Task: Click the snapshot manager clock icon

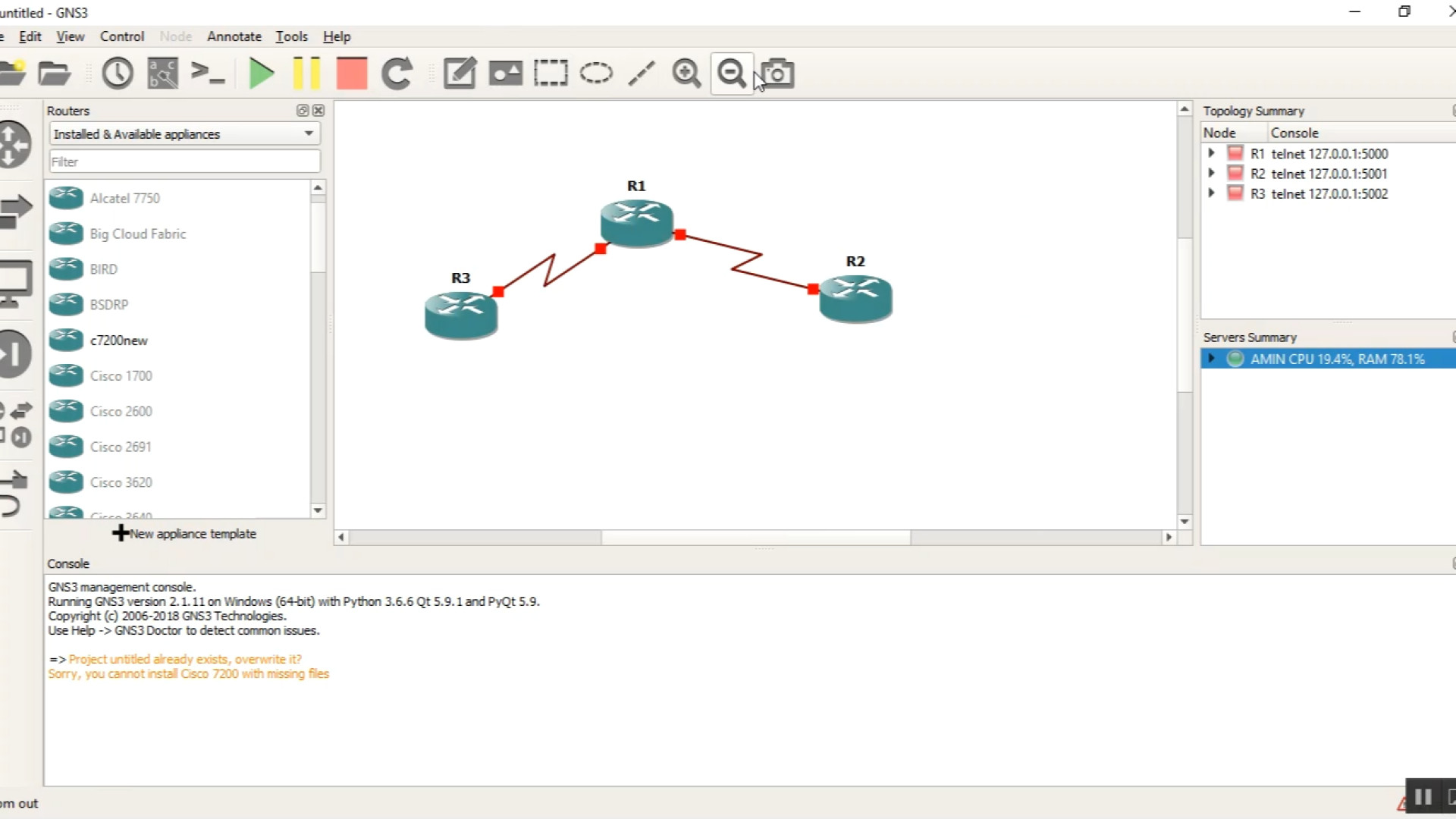Action: click(x=118, y=74)
